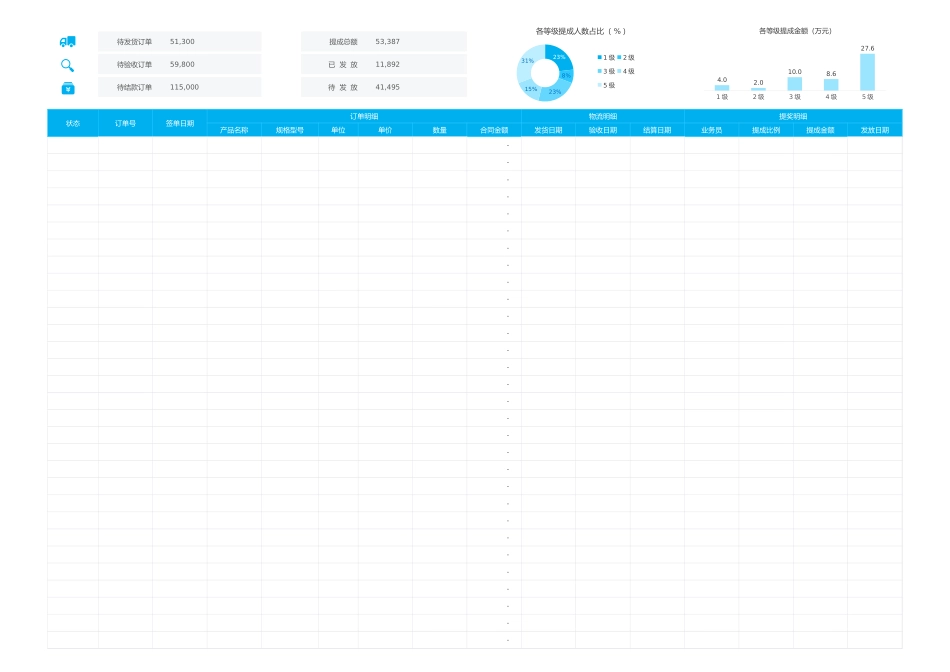Viewport: 950px width, 672px height.
Task: Select the 订单明细 group header
Action: pos(364,116)
